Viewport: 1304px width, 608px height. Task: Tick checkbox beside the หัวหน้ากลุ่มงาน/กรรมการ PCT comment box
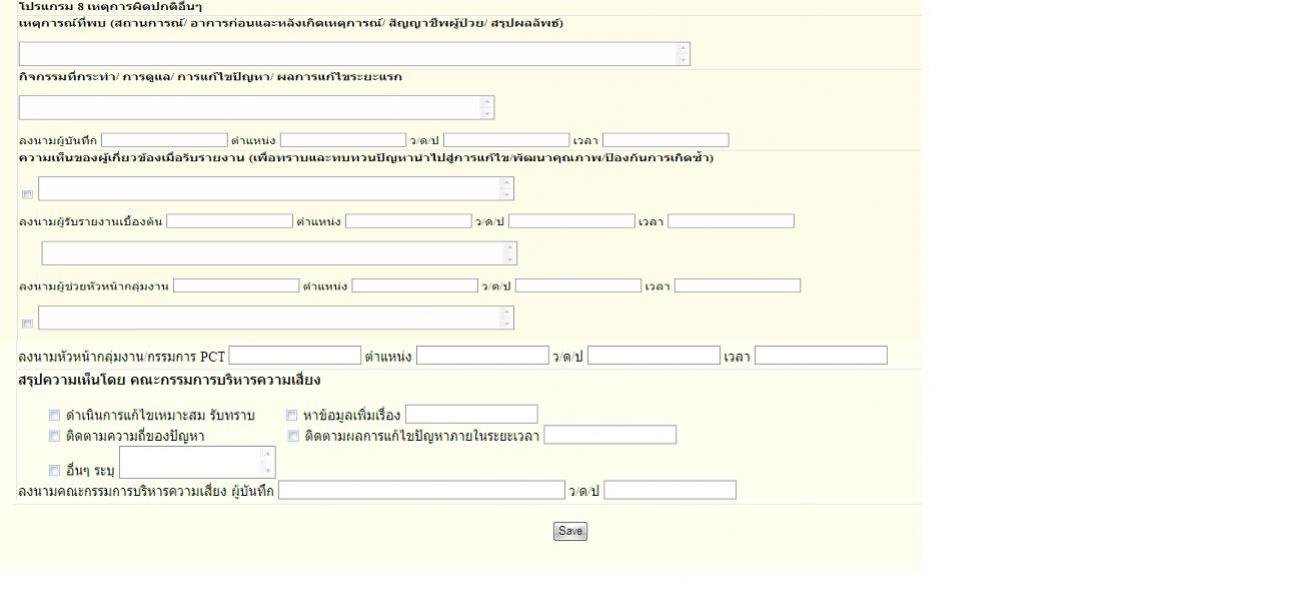click(27, 323)
